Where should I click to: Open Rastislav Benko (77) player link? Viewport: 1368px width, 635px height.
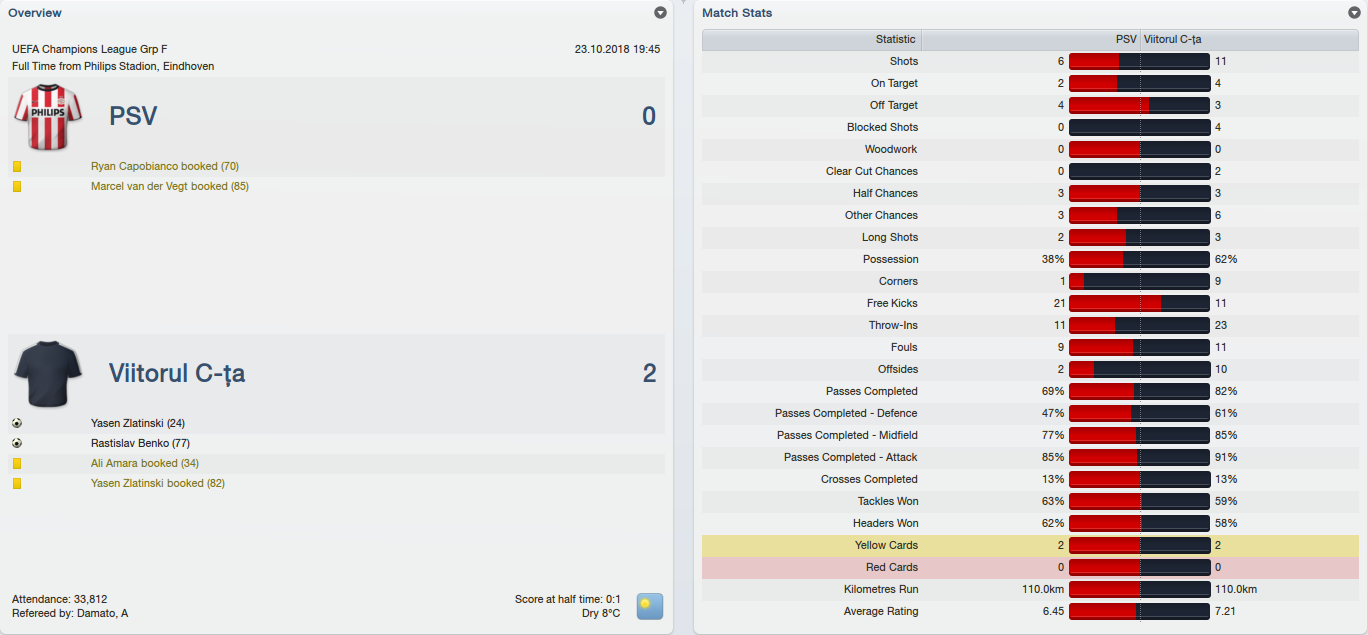140,443
